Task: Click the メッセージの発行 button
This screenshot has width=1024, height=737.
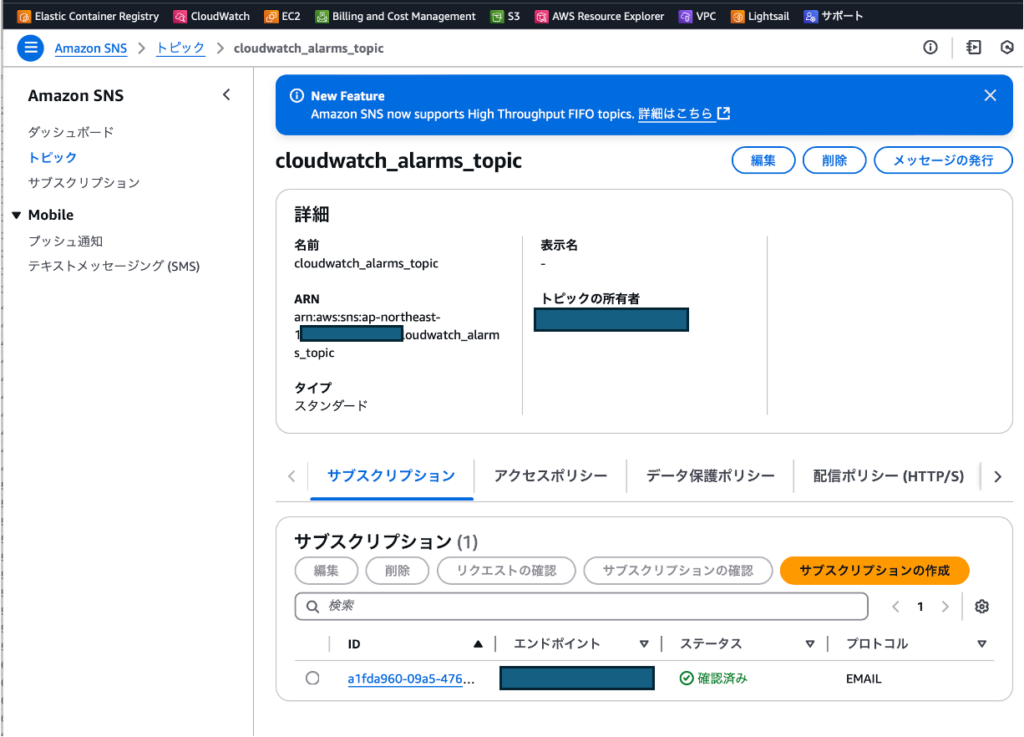Action: 942,161
